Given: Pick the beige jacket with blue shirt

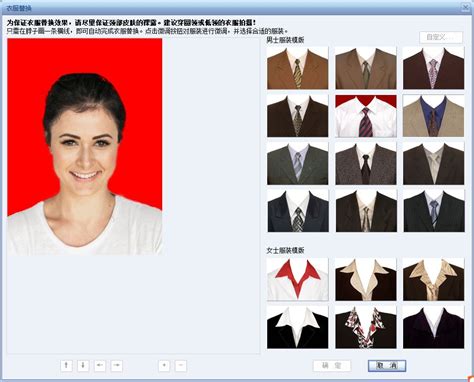Looking at the screenshot, I should click(x=433, y=116).
